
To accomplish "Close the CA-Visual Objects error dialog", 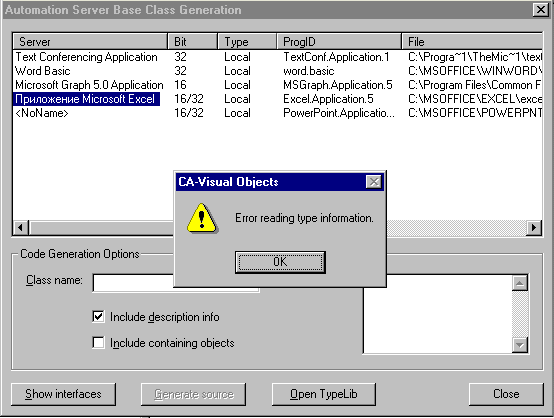I will pyautogui.click(x=374, y=182).
